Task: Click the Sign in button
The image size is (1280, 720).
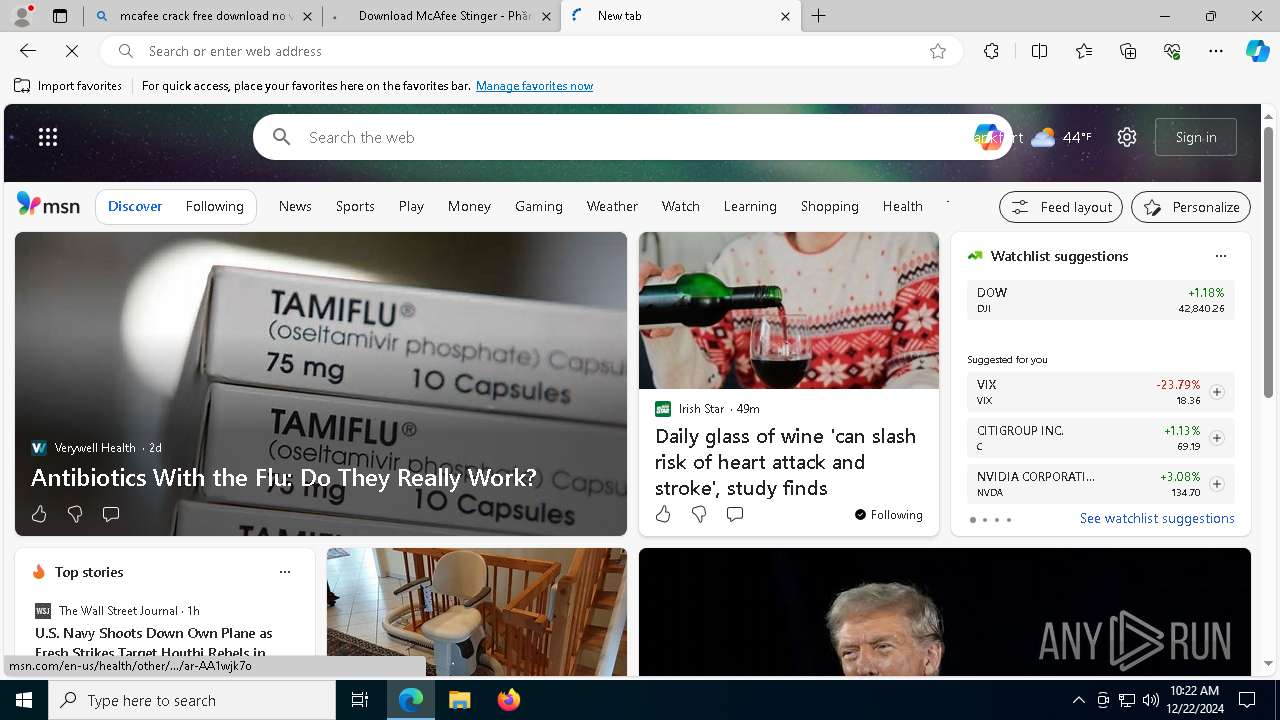Action: pyautogui.click(x=1196, y=137)
